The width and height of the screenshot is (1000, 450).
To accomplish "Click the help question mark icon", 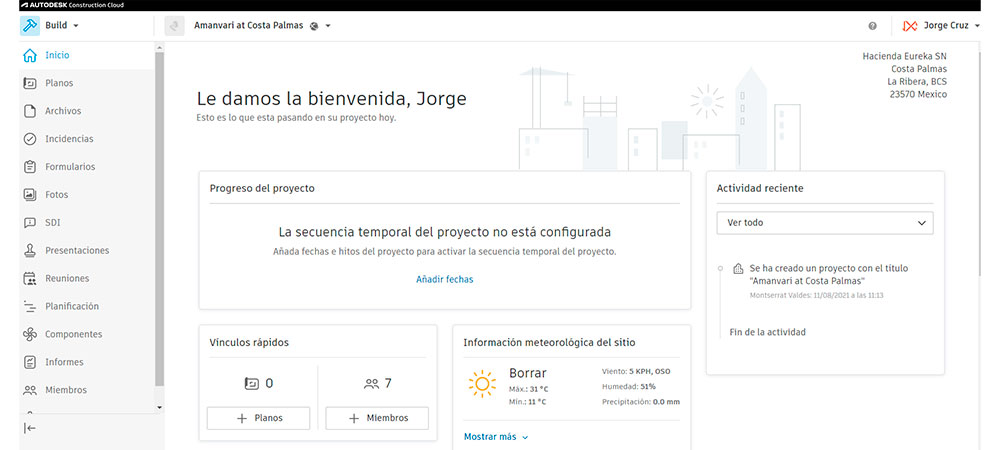I will coord(872,26).
